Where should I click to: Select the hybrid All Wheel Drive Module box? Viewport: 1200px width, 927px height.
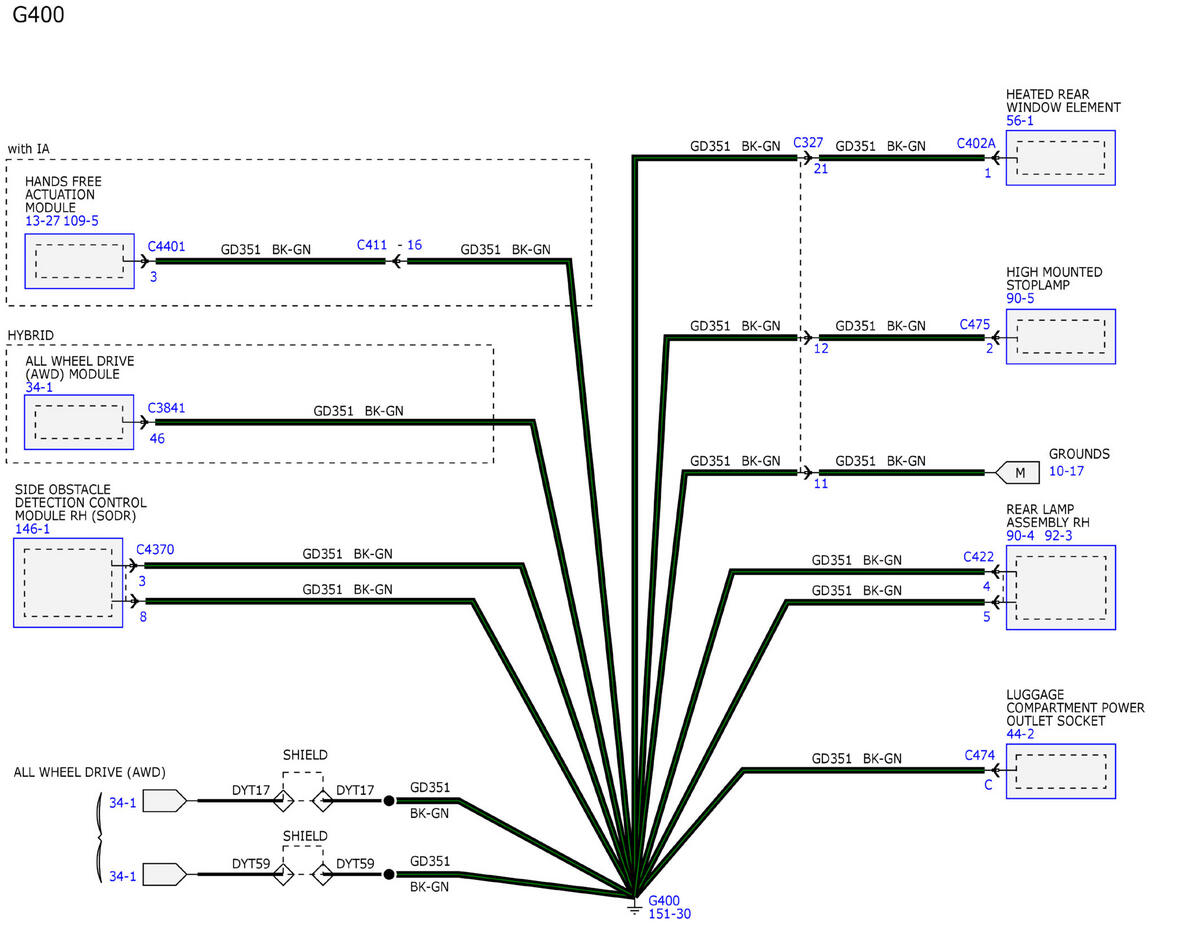pyautogui.click(x=79, y=422)
